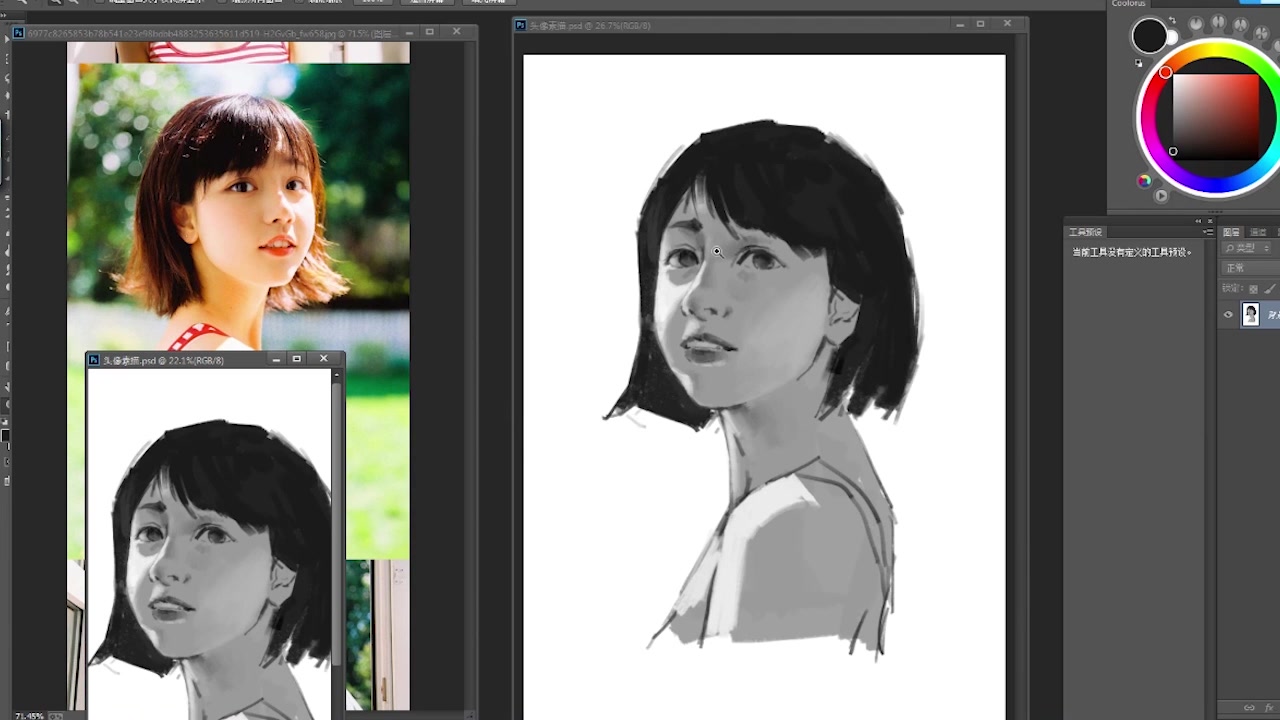Click the Ps icon of reference jpg window
This screenshot has height=720, width=1280.
click(19, 33)
